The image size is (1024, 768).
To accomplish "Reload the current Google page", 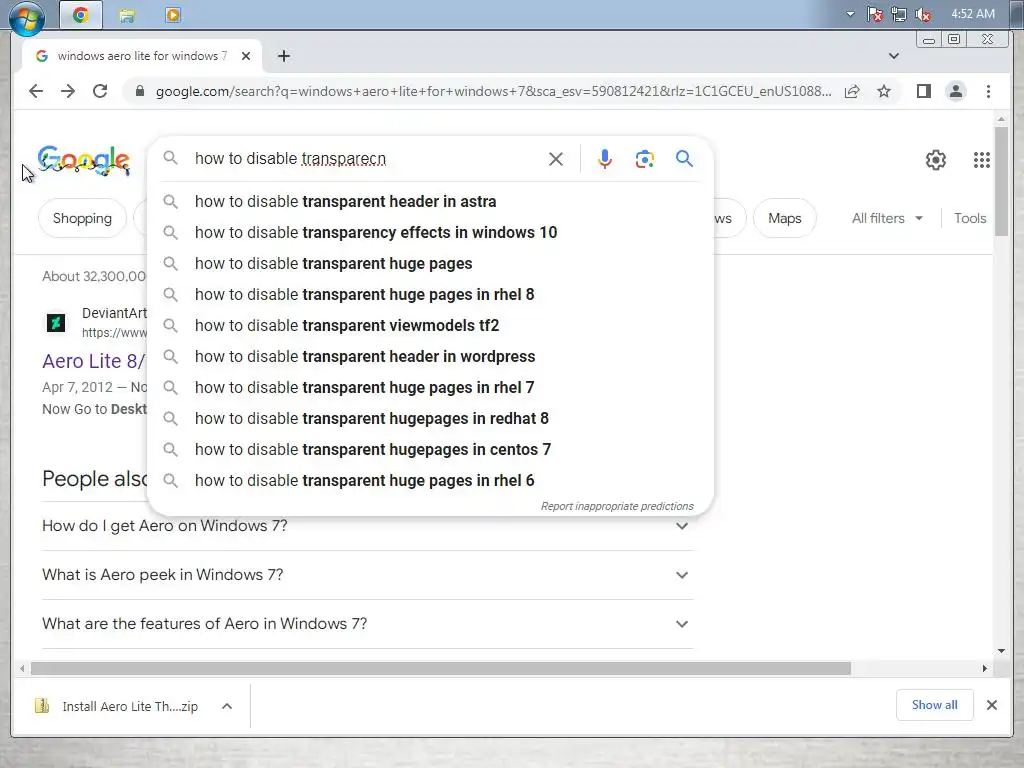I will (100, 91).
